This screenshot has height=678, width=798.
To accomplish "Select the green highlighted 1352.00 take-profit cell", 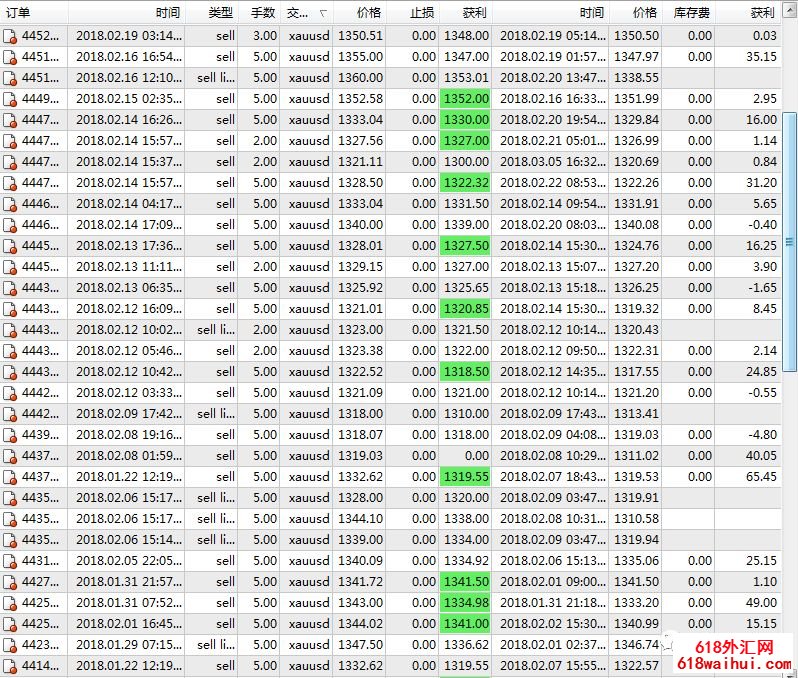I will tap(465, 99).
